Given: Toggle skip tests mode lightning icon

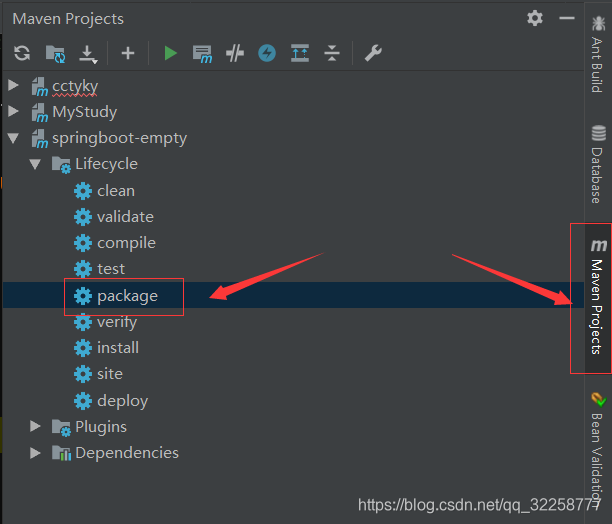Looking at the screenshot, I should (267, 53).
